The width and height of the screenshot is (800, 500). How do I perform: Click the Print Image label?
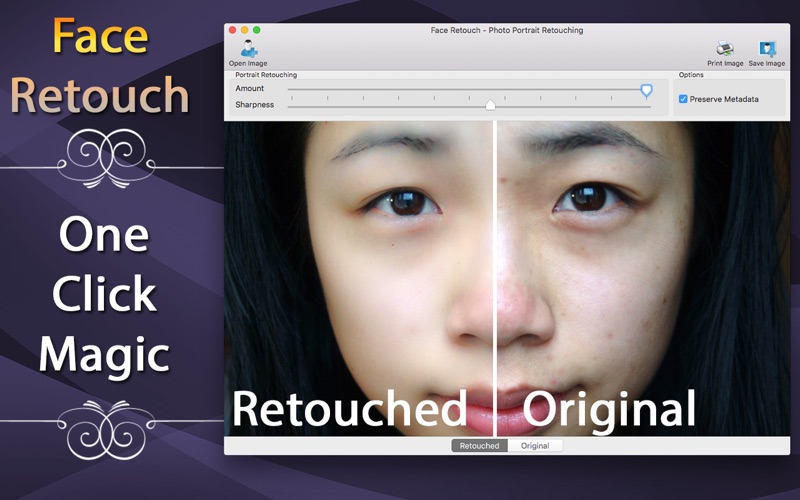[725, 63]
